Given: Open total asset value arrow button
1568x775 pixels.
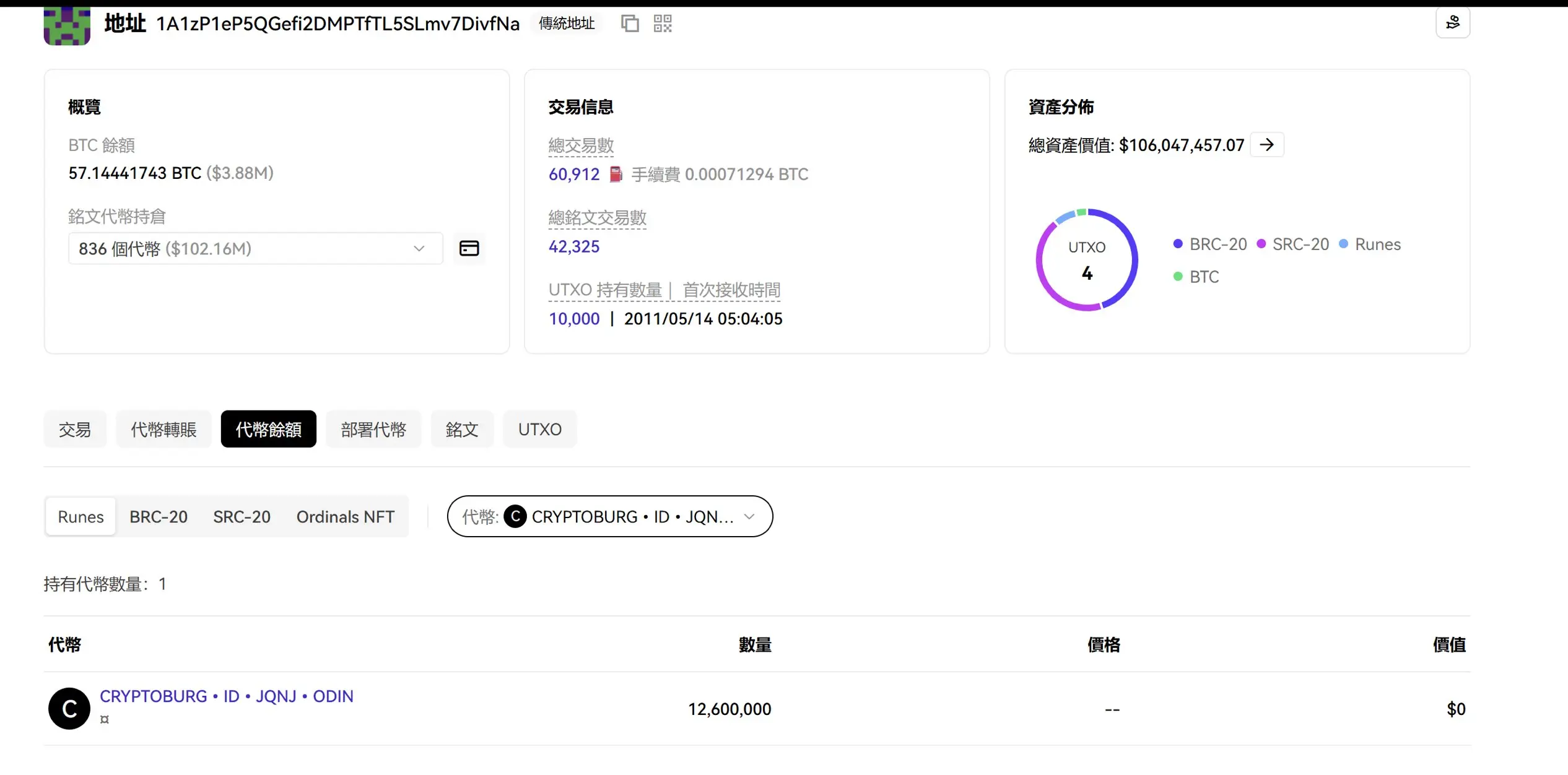Looking at the screenshot, I should click(1266, 144).
